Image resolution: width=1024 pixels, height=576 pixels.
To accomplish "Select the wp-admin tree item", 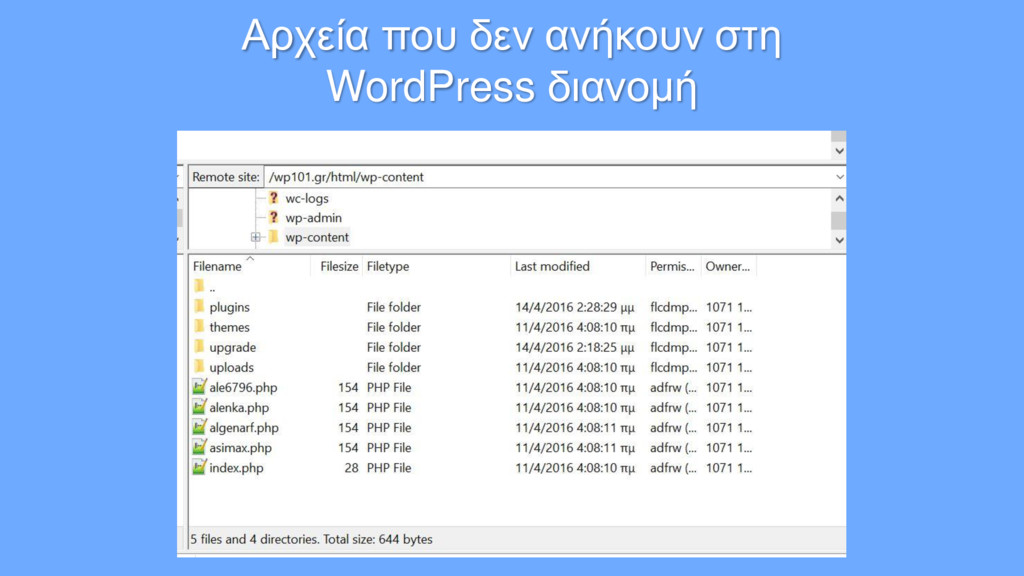I will 313,218.
